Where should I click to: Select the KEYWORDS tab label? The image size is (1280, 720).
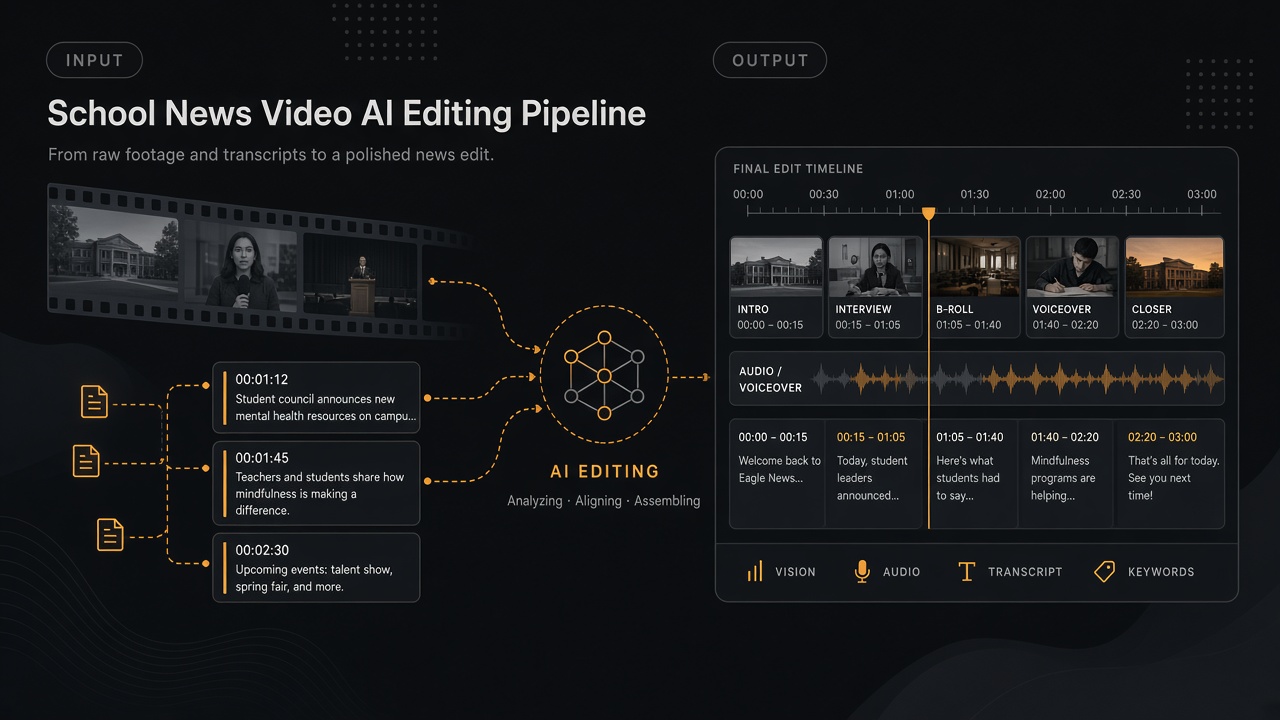click(1161, 572)
